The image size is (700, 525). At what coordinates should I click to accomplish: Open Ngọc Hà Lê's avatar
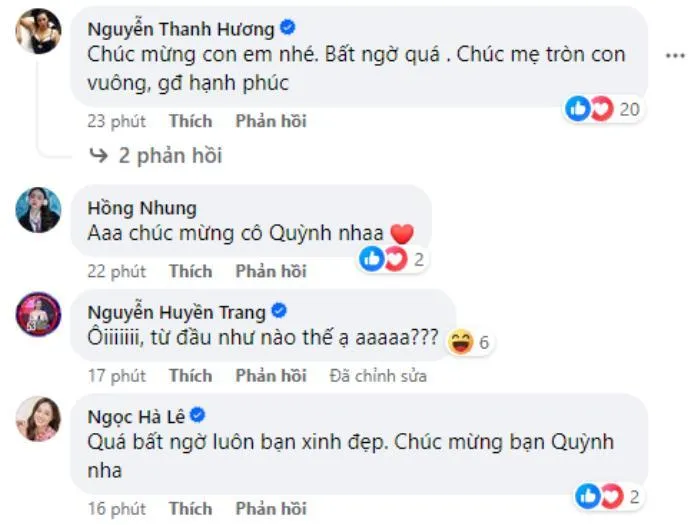pos(38,419)
